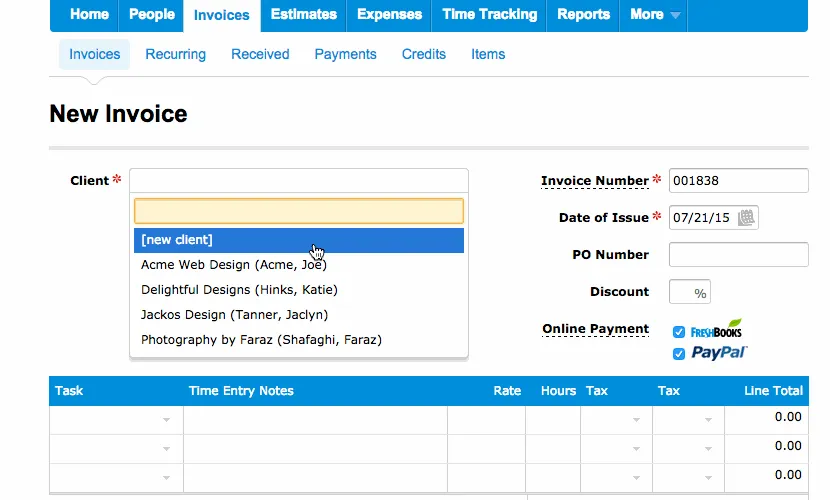This screenshot has width=830, height=500.
Task: Open the Time Tracking tab
Action: point(489,15)
